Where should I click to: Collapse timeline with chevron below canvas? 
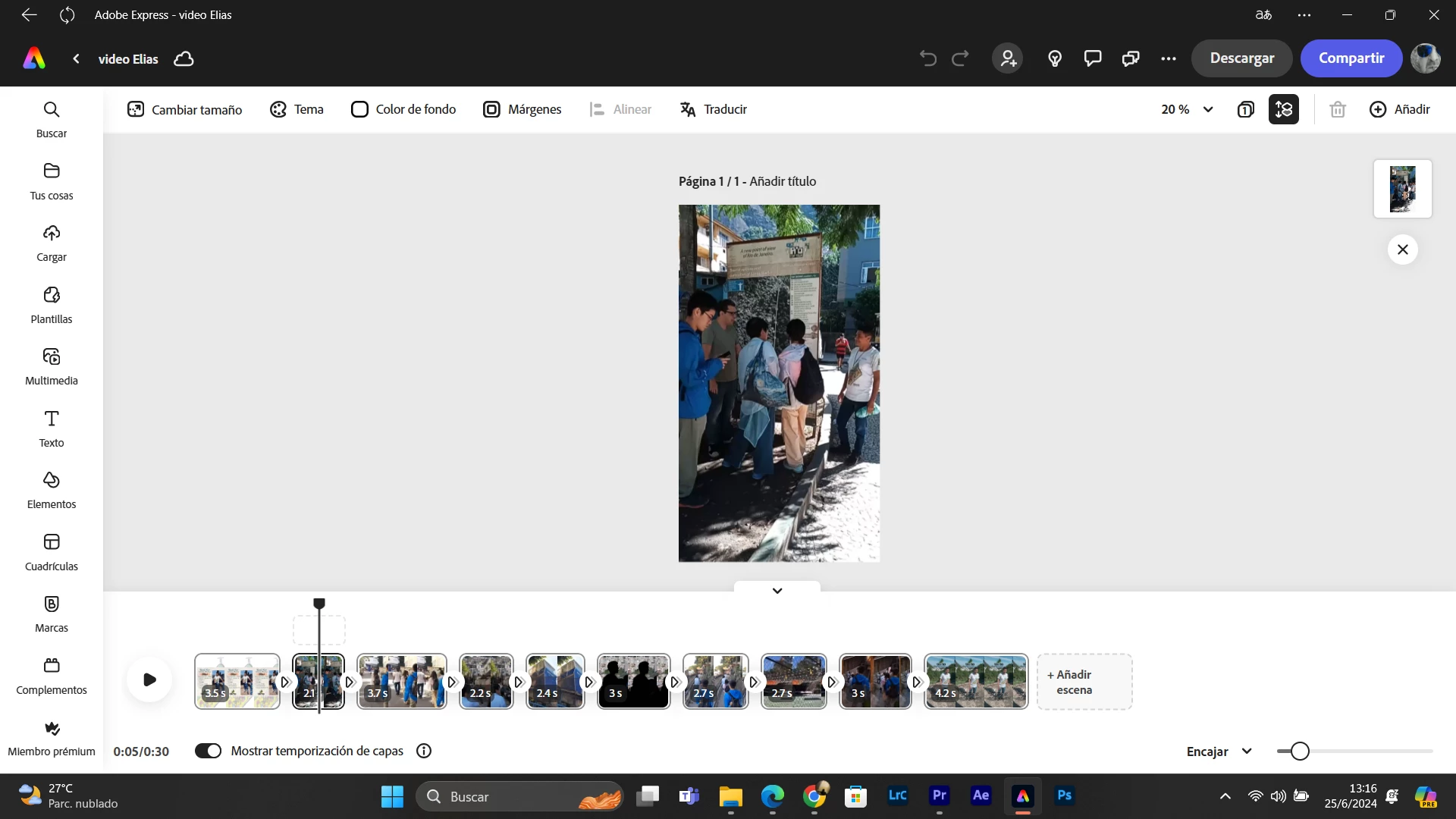click(777, 590)
